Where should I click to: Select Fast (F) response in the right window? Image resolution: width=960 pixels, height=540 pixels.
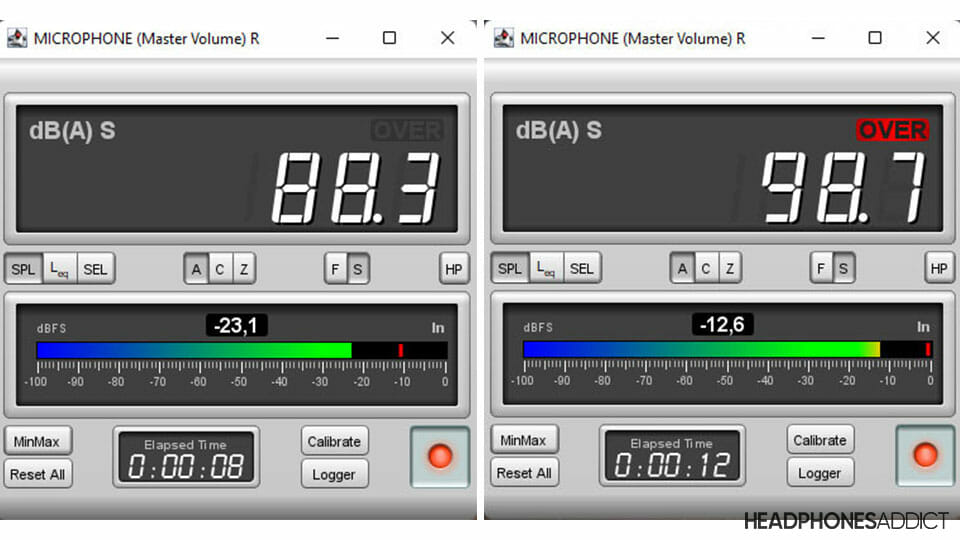[821, 268]
